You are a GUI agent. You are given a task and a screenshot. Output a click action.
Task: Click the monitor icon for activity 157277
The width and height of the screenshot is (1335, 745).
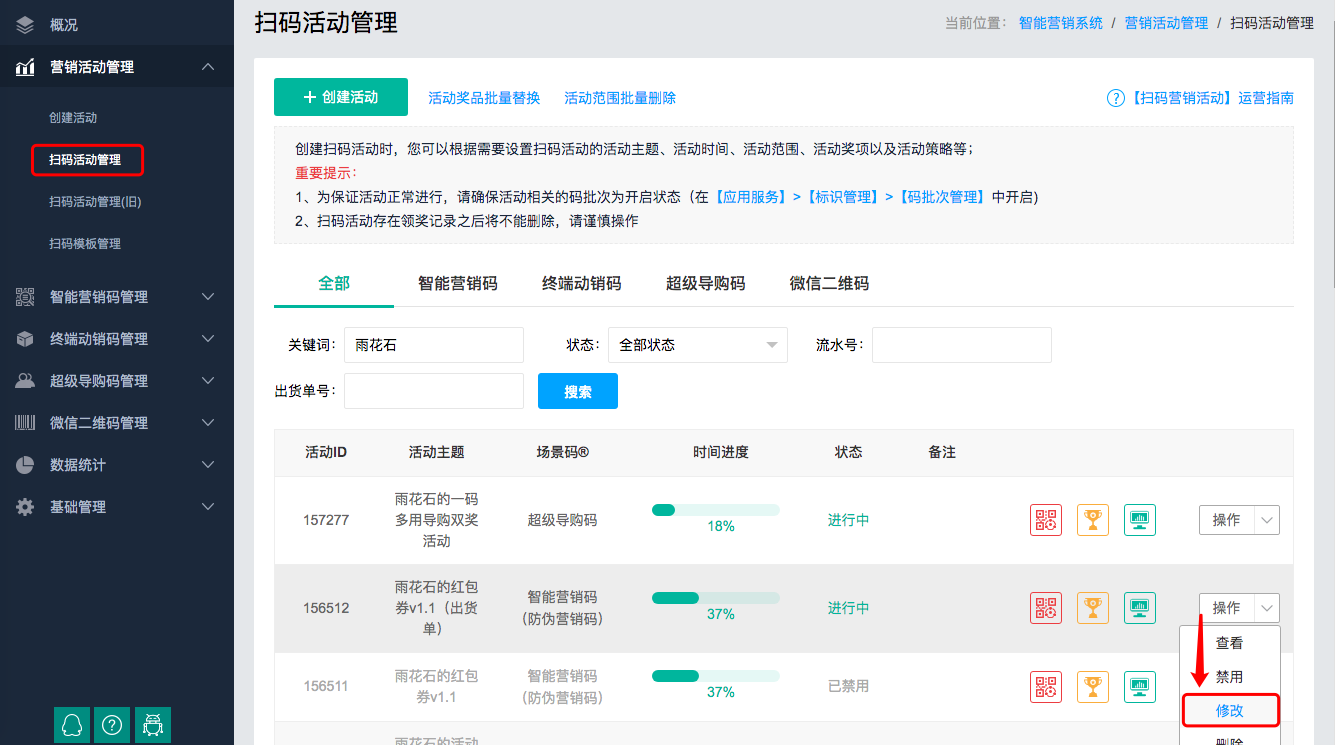[1139, 520]
